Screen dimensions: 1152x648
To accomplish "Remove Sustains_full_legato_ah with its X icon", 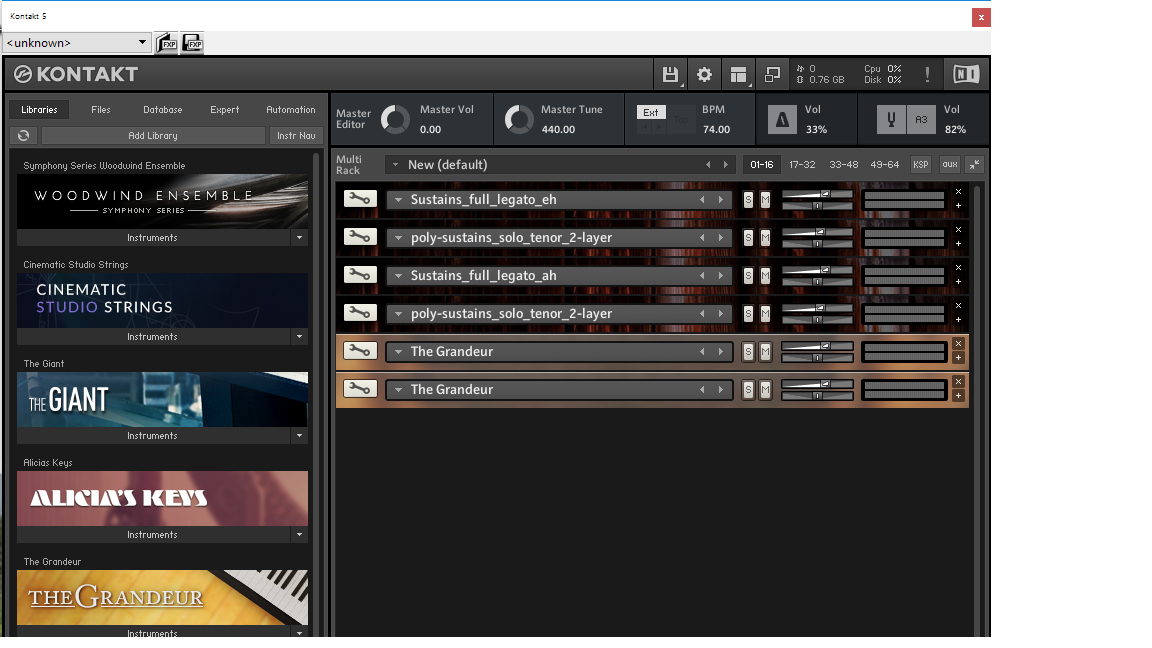I will 958,268.
